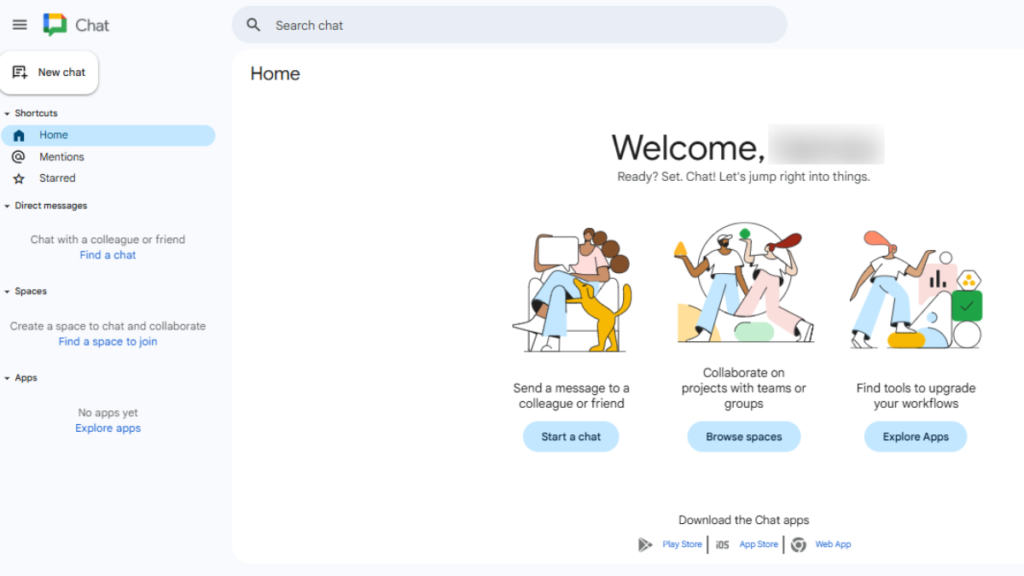
Task: Click the iOS icon near App Store
Action: point(722,544)
